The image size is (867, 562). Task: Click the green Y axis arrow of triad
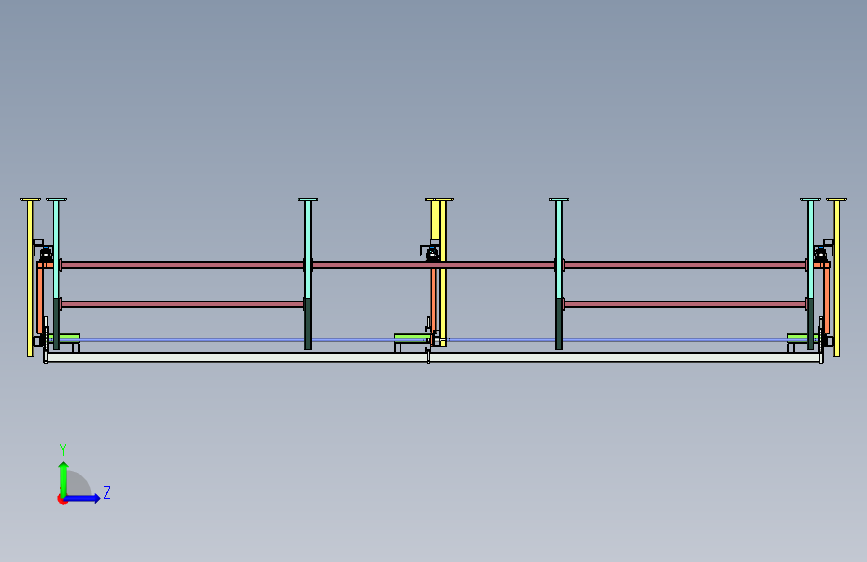[63, 479]
